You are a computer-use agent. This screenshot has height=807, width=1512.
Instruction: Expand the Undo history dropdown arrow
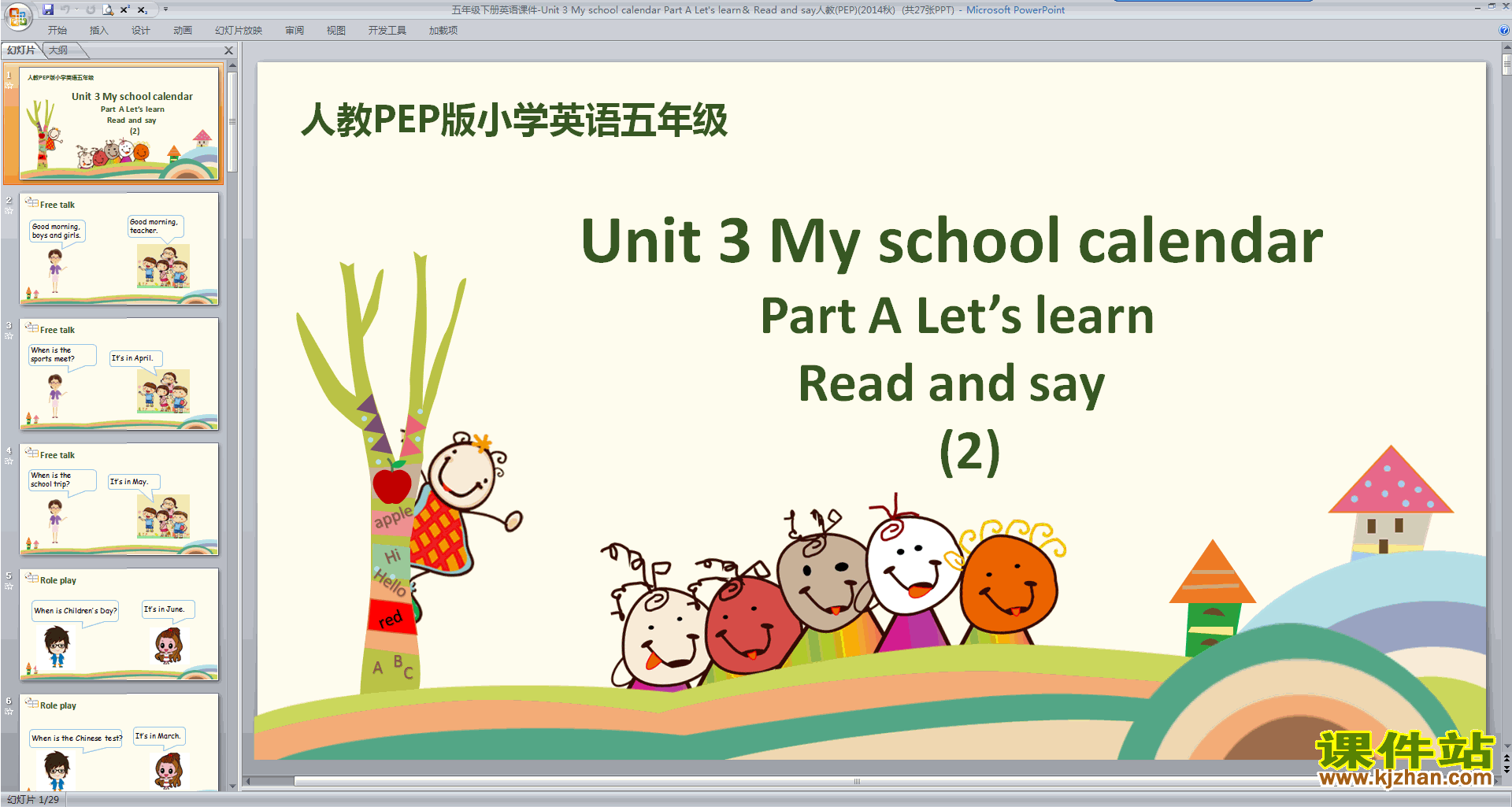click(76, 9)
